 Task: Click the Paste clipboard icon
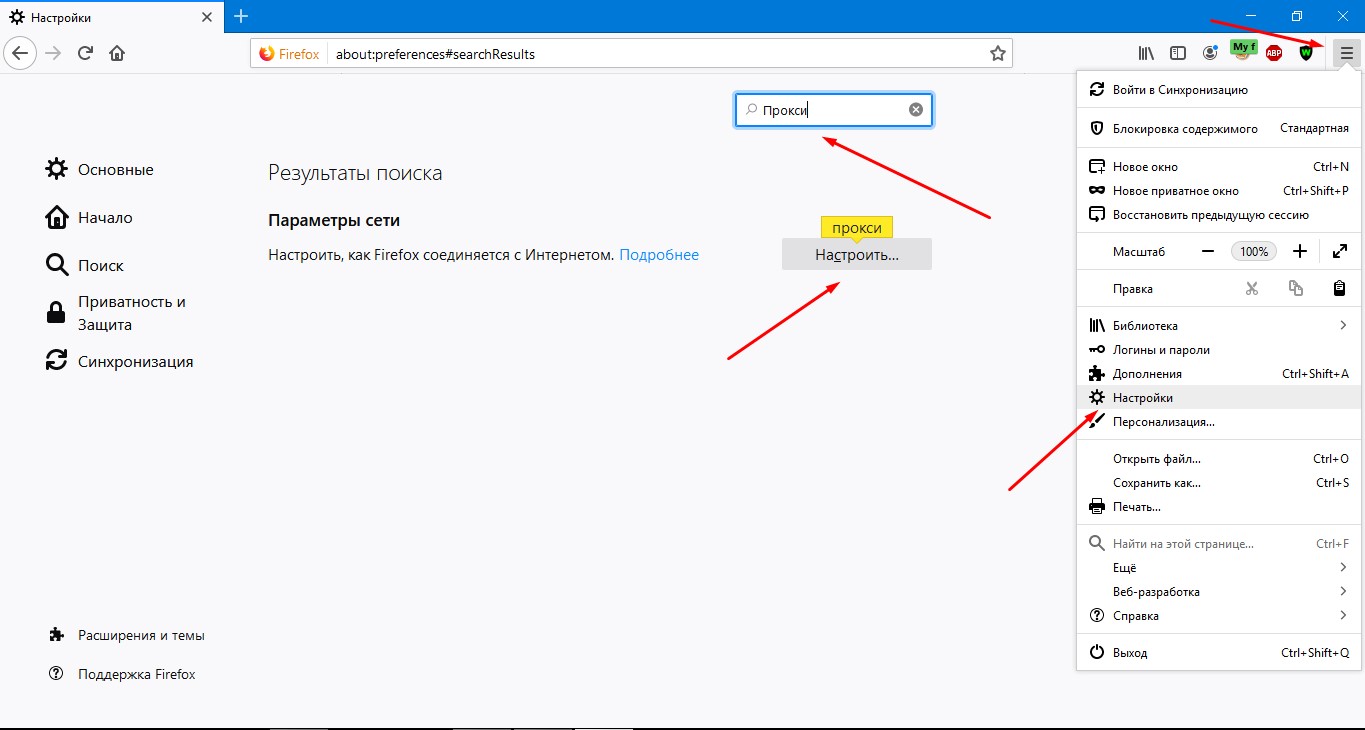pos(1339,289)
